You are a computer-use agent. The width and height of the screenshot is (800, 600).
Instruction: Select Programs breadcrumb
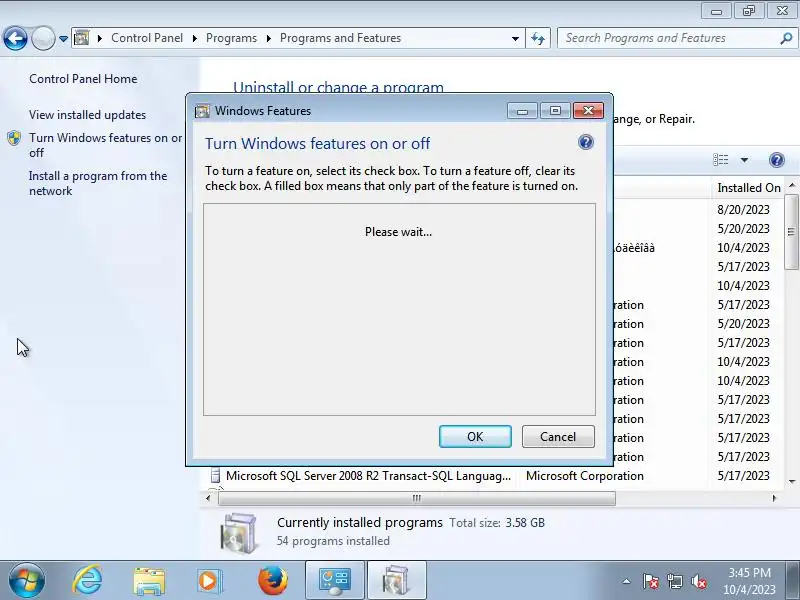pos(231,38)
